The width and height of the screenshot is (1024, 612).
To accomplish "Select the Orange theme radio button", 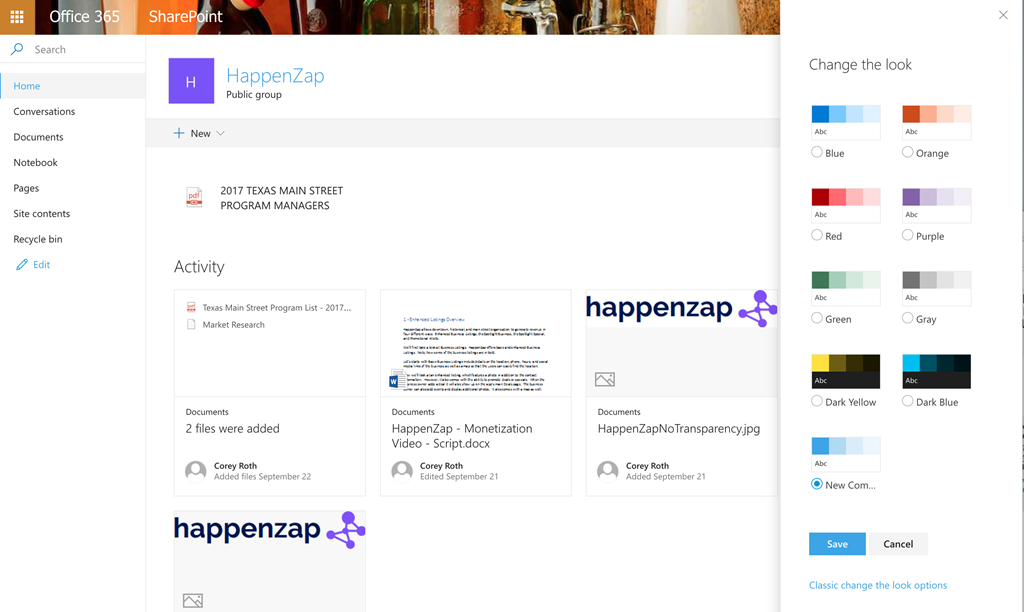I will pos(907,152).
